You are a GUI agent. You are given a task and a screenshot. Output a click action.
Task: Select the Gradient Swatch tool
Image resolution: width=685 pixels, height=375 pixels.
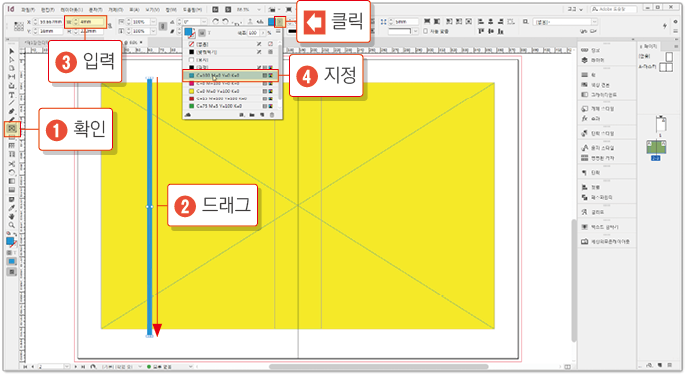point(12,181)
